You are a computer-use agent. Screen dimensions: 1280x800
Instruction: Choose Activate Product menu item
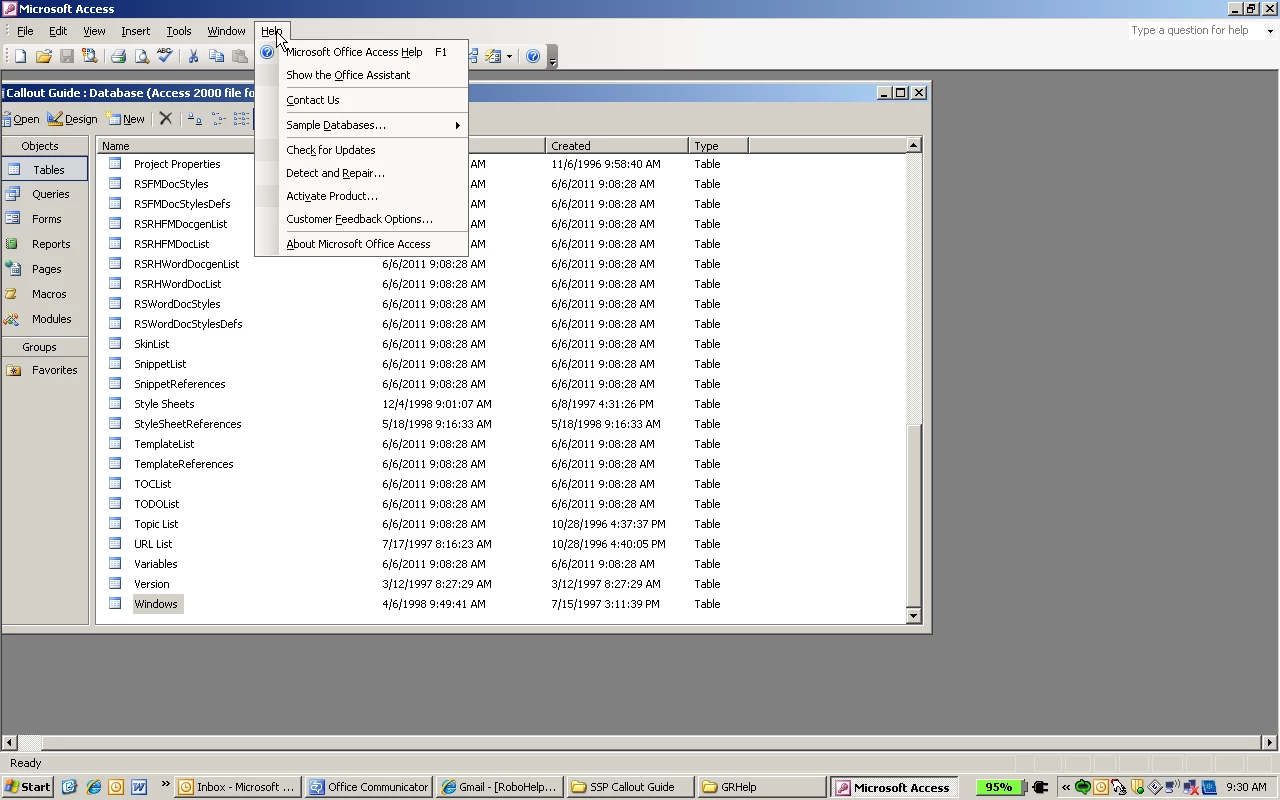(362, 196)
